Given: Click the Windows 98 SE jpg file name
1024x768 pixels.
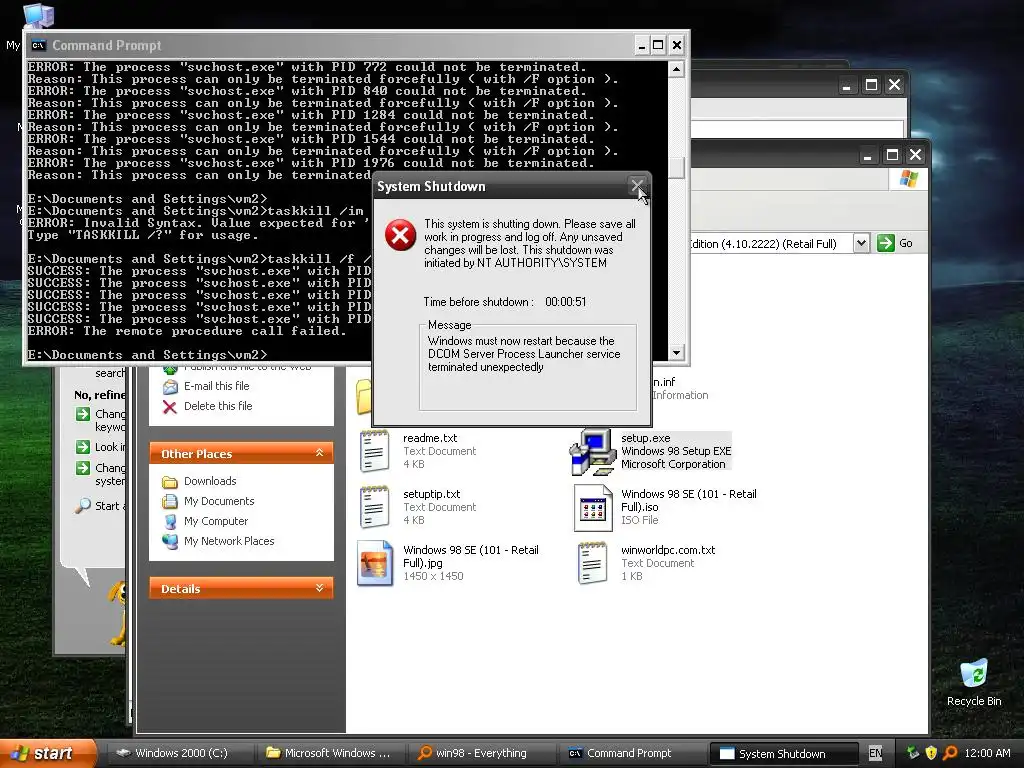Looking at the screenshot, I should (471, 556).
